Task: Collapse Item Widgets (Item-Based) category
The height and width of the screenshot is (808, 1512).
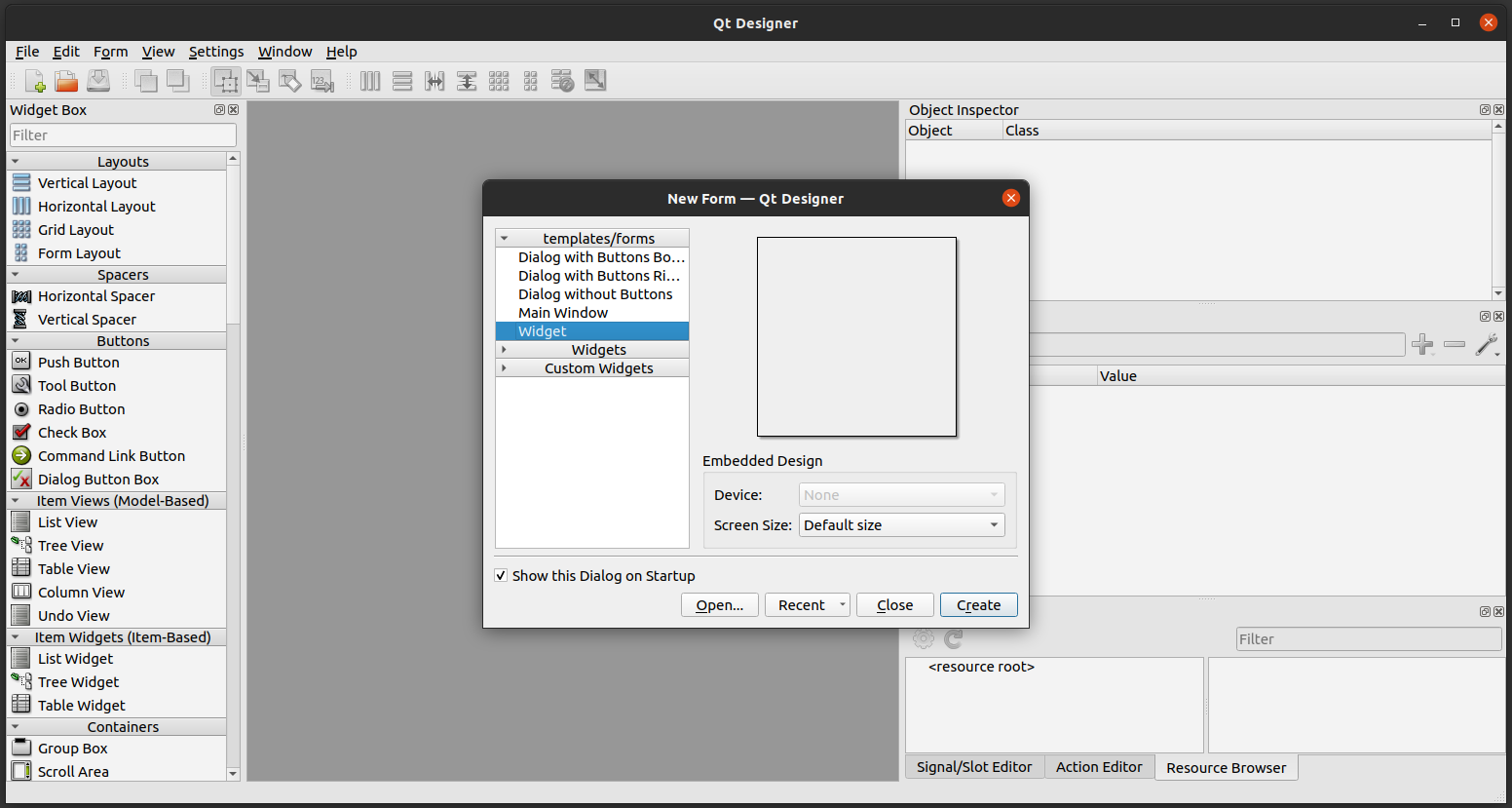Action: pyautogui.click(x=15, y=637)
